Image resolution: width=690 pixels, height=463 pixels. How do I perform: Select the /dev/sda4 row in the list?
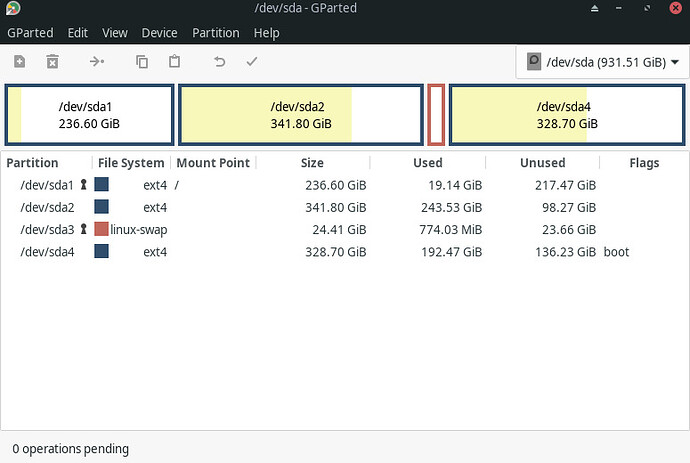click(345, 252)
